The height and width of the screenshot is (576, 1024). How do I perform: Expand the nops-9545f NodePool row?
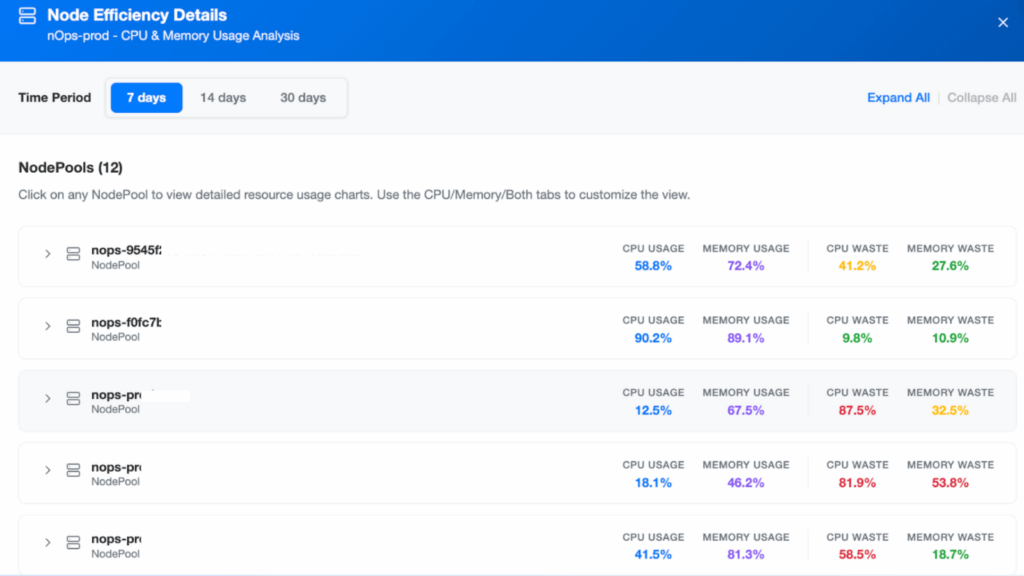tap(48, 253)
